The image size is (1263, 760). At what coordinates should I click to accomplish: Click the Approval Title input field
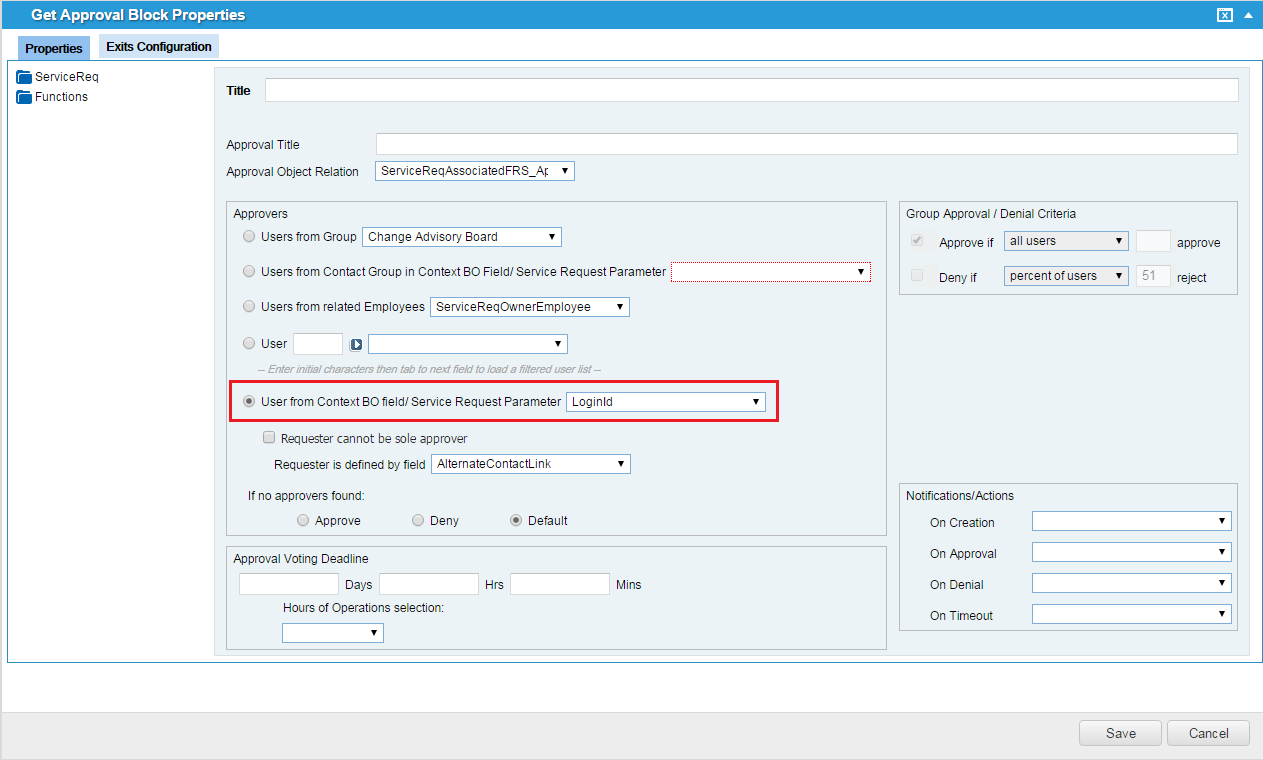pos(806,144)
